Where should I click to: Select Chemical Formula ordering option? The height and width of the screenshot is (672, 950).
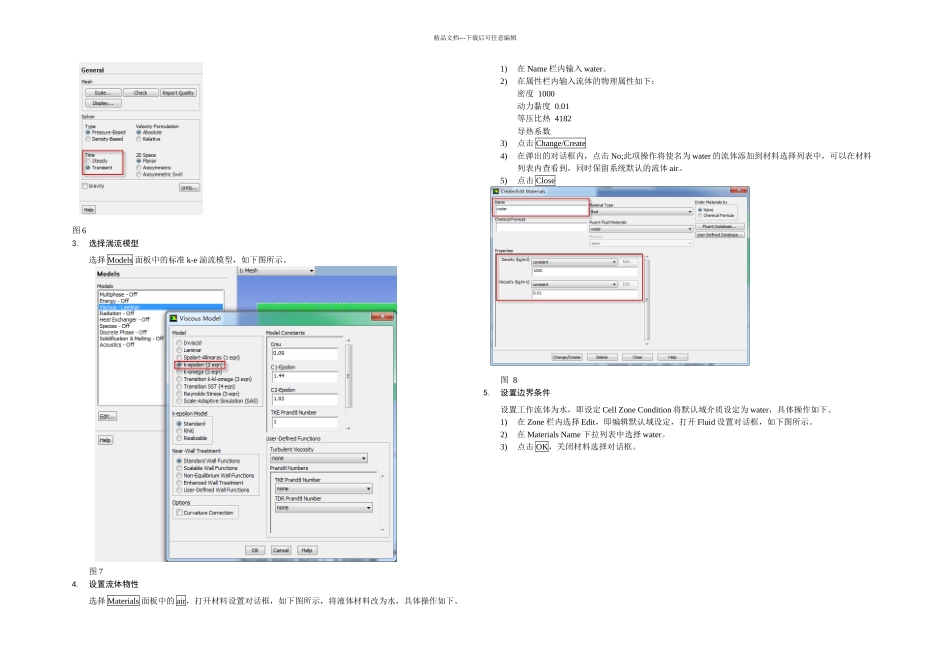coord(700,216)
